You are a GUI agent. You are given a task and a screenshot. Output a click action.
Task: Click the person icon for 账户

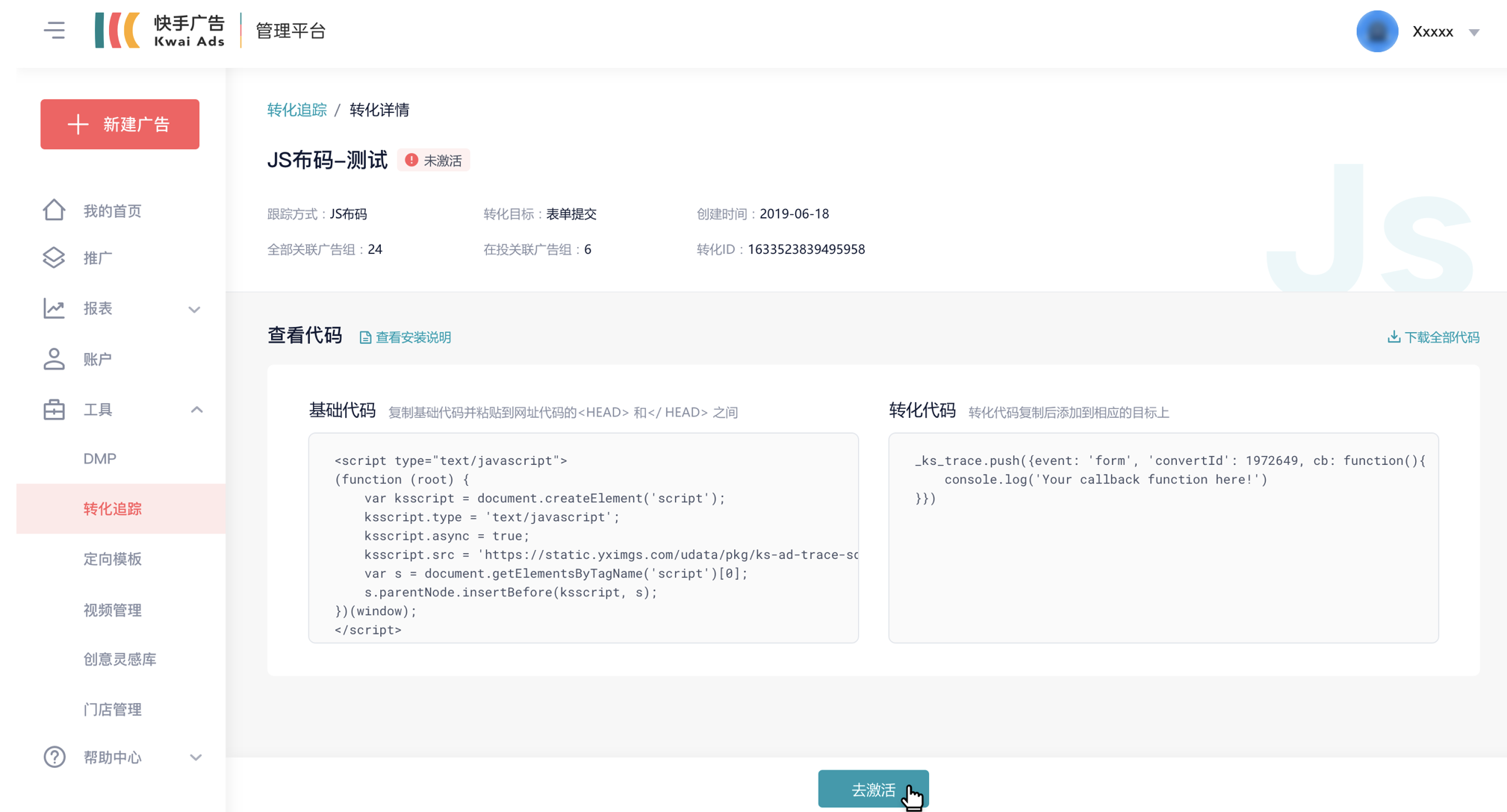pos(54,359)
